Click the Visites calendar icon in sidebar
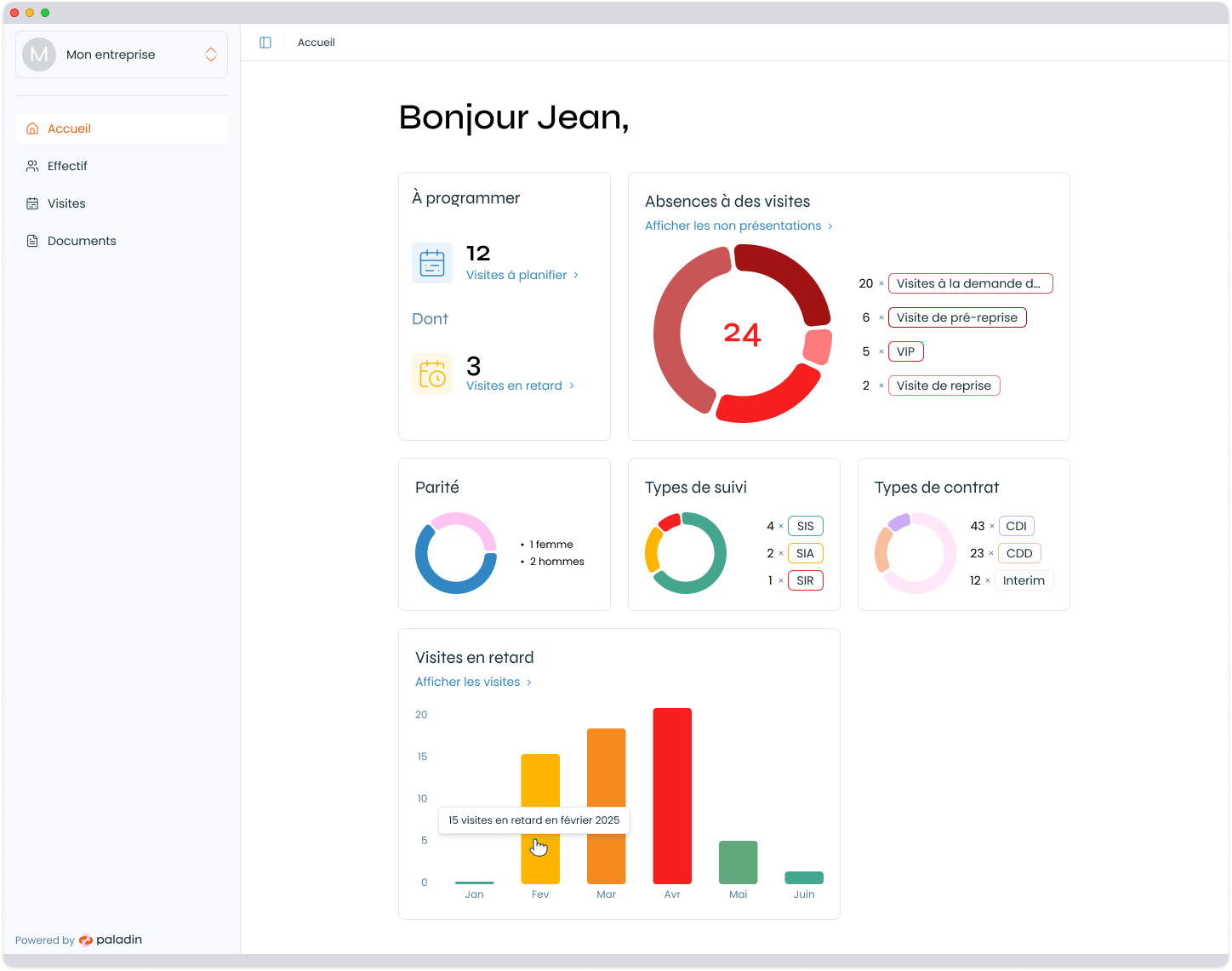The width and height of the screenshot is (1232, 971). (x=32, y=203)
